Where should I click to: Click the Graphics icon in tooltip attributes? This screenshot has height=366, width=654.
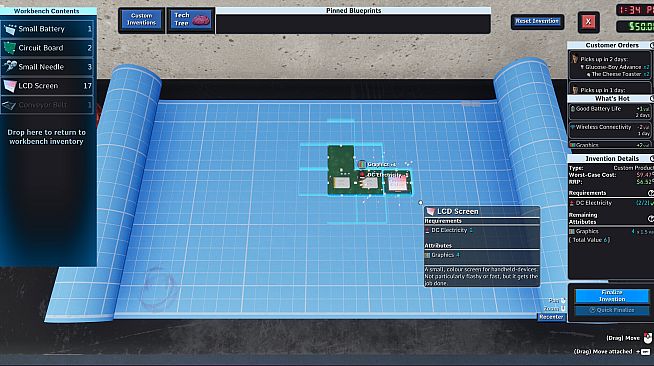click(427, 255)
